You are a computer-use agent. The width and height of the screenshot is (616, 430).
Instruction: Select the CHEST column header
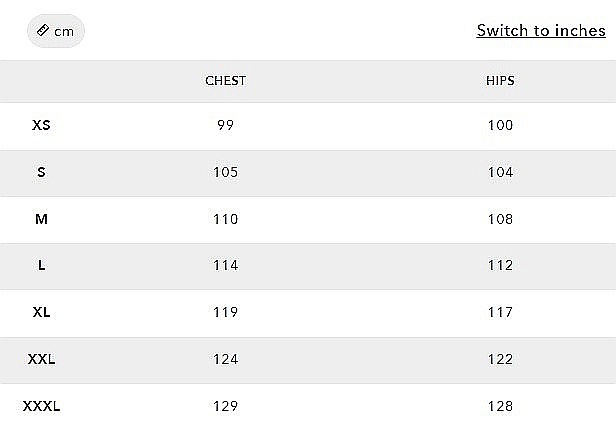(225, 80)
